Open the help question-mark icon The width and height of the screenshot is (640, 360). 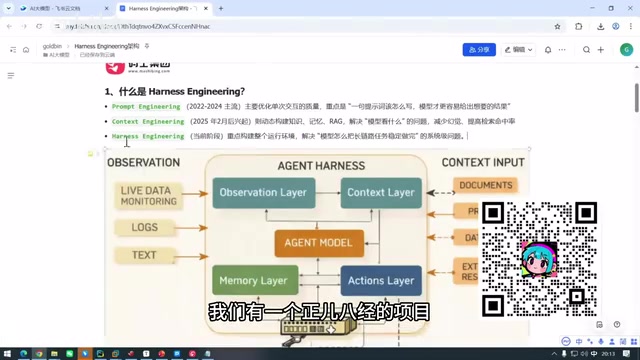coord(617,324)
